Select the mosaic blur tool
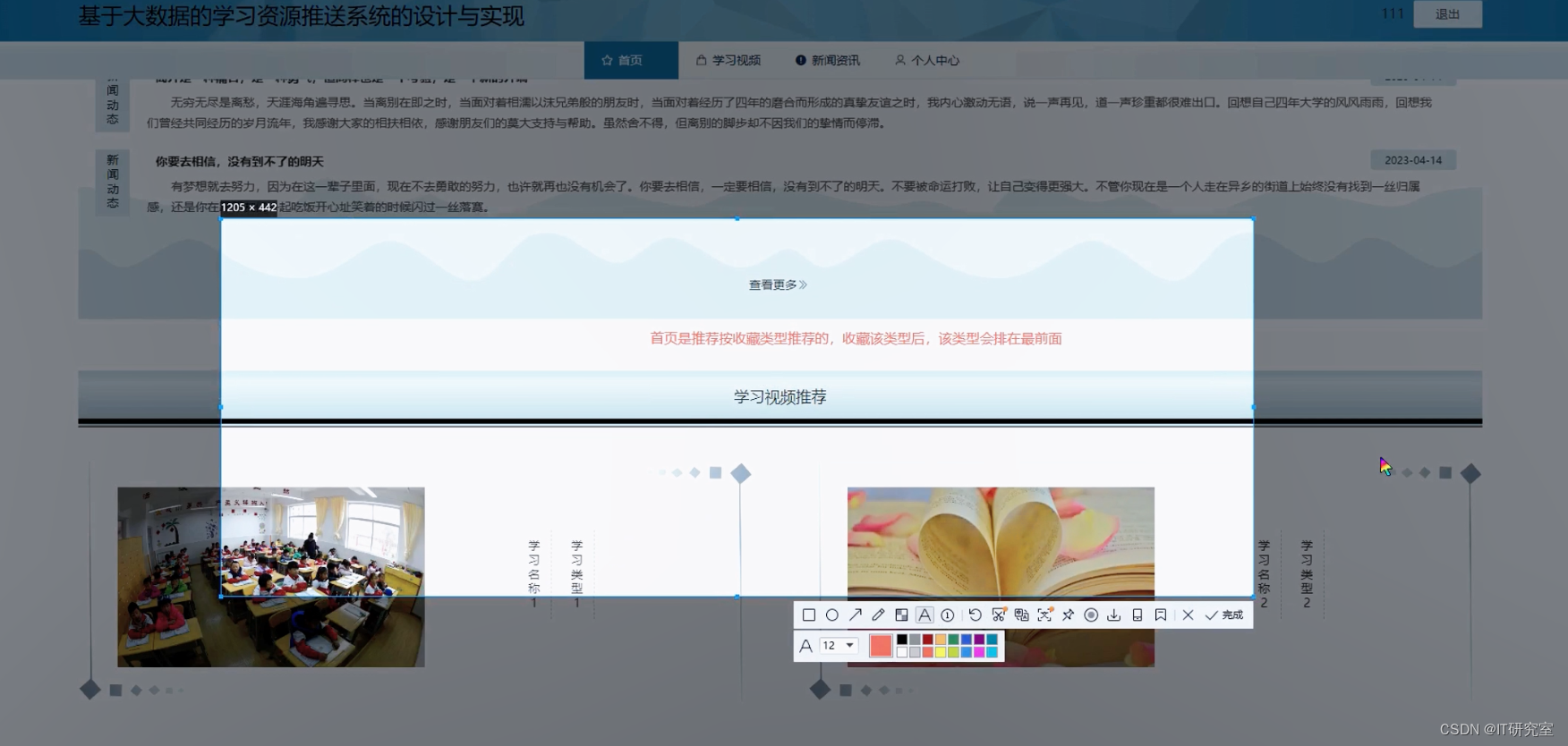1568x746 pixels. pos(901,615)
